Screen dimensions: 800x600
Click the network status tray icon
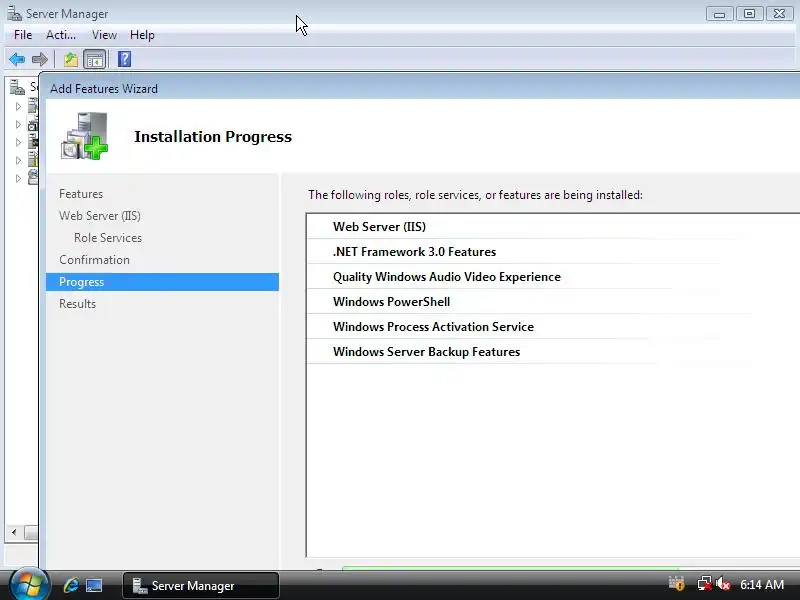click(705, 584)
